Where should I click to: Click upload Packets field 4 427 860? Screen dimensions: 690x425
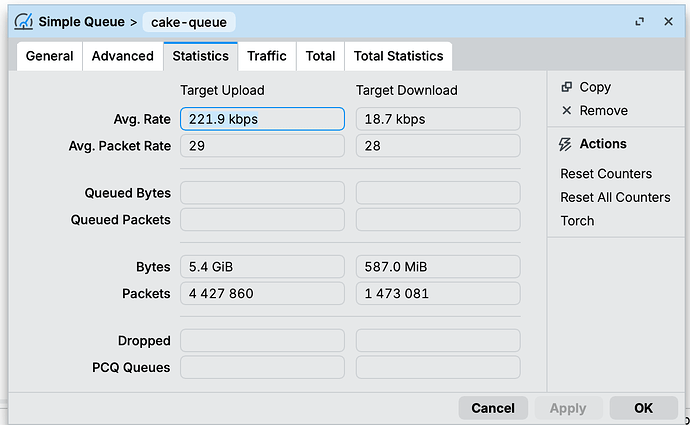pos(262,293)
